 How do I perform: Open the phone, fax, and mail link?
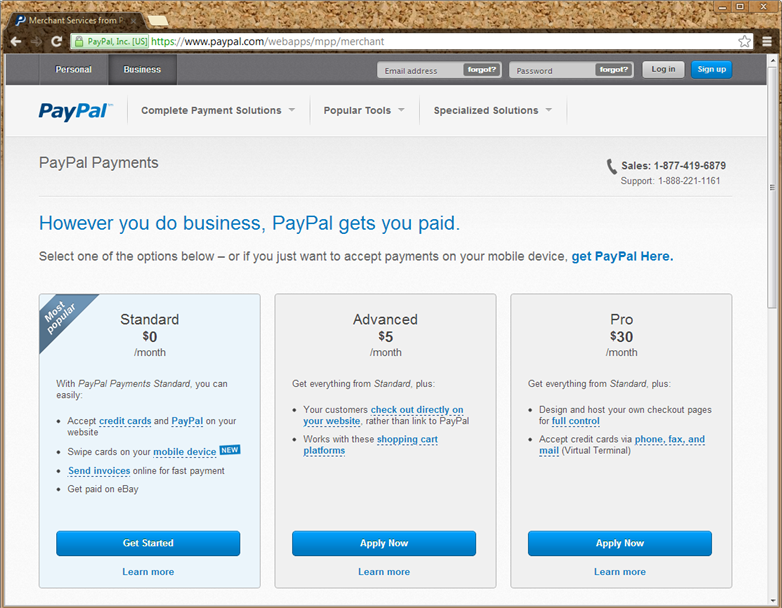pyautogui.click(x=622, y=445)
